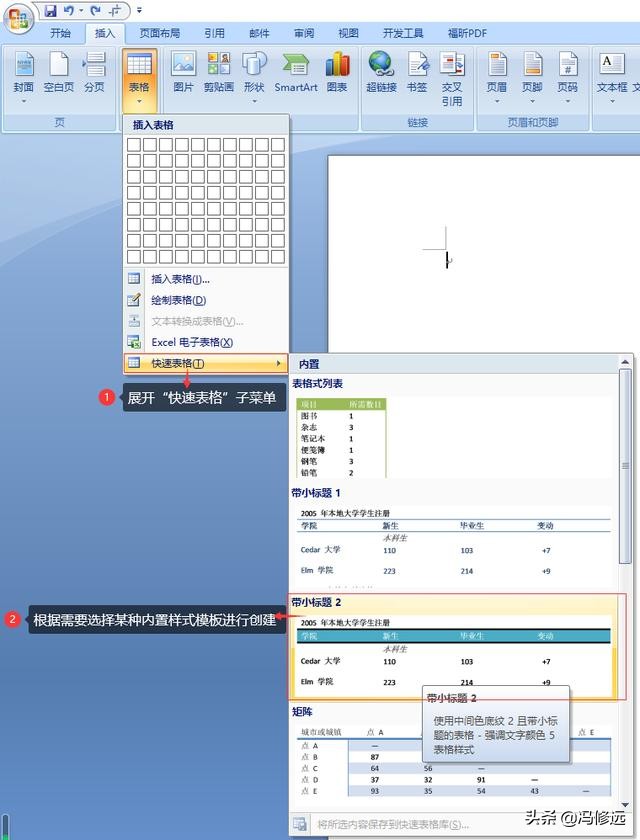Image resolution: width=640 pixels, height=840 pixels.
Task: Click the Office button orb
Action: click(x=18, y=19)
